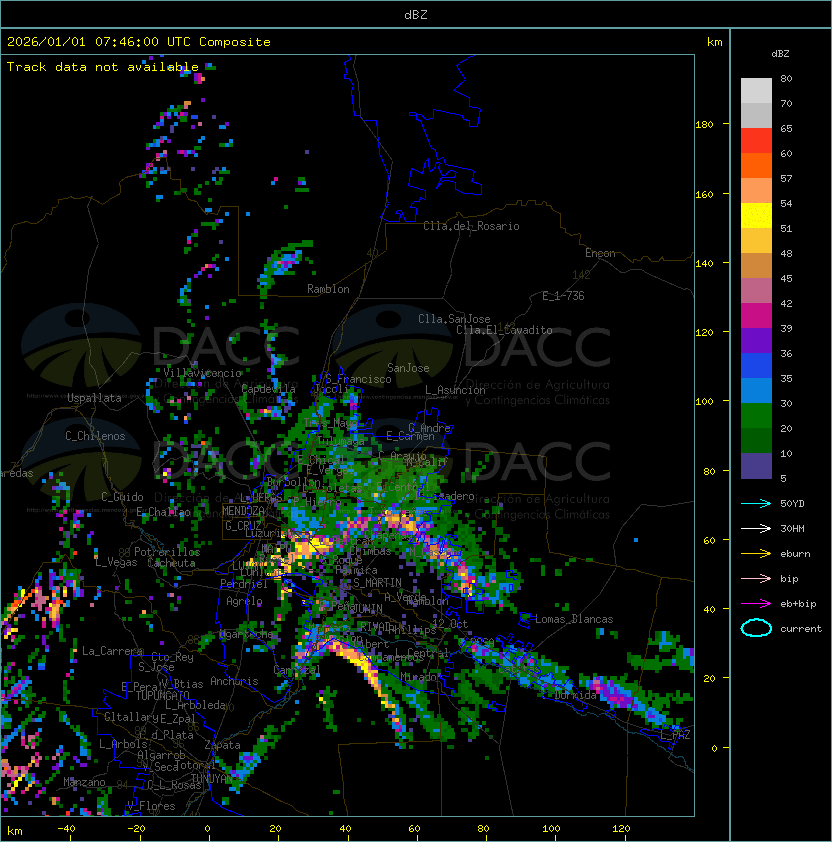Click the dBZ title at top
The image size is (832, 842).
click(416, 14)
